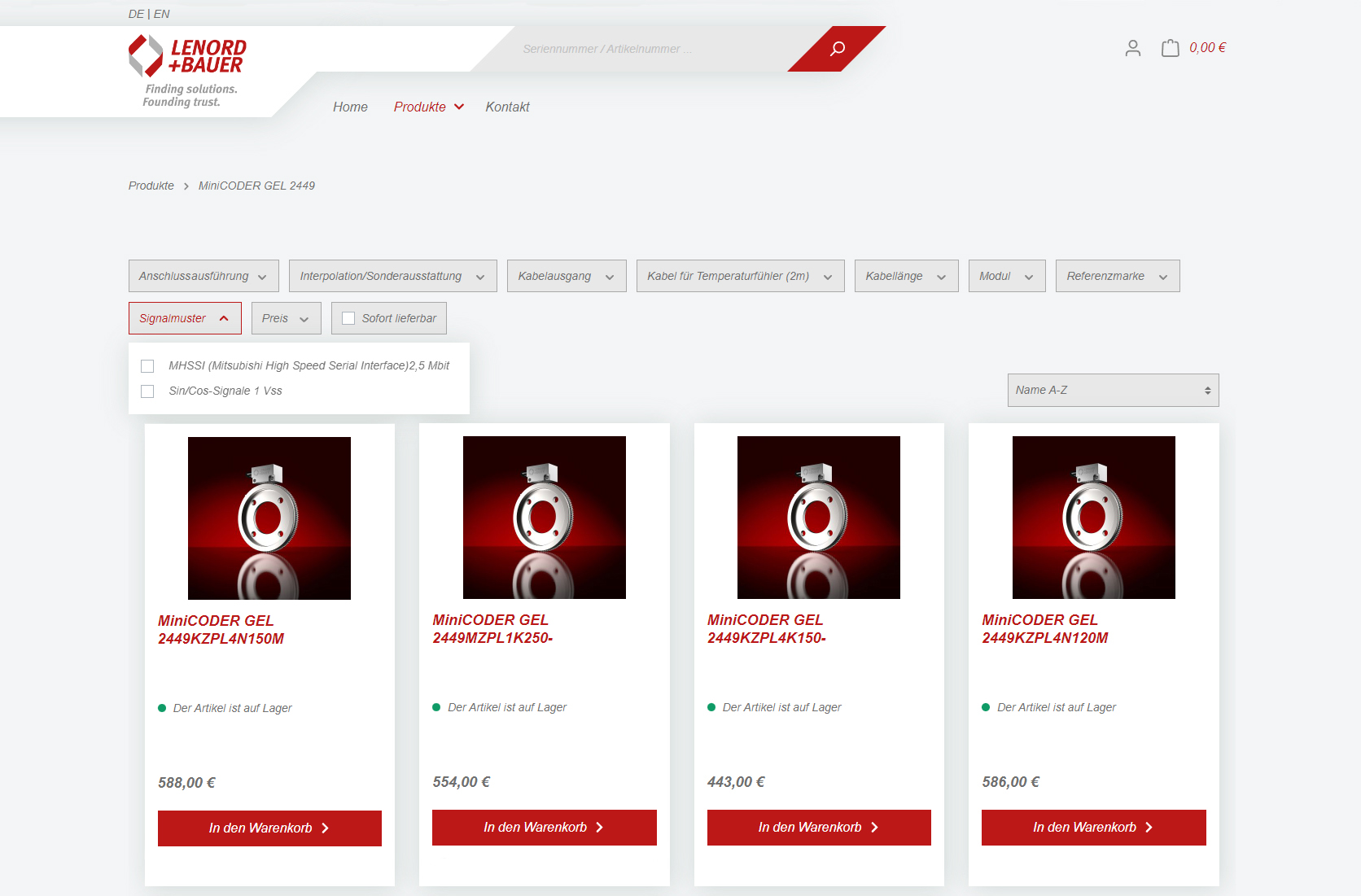Expand Referenzmarke filter

click(x=1118, y=276)
